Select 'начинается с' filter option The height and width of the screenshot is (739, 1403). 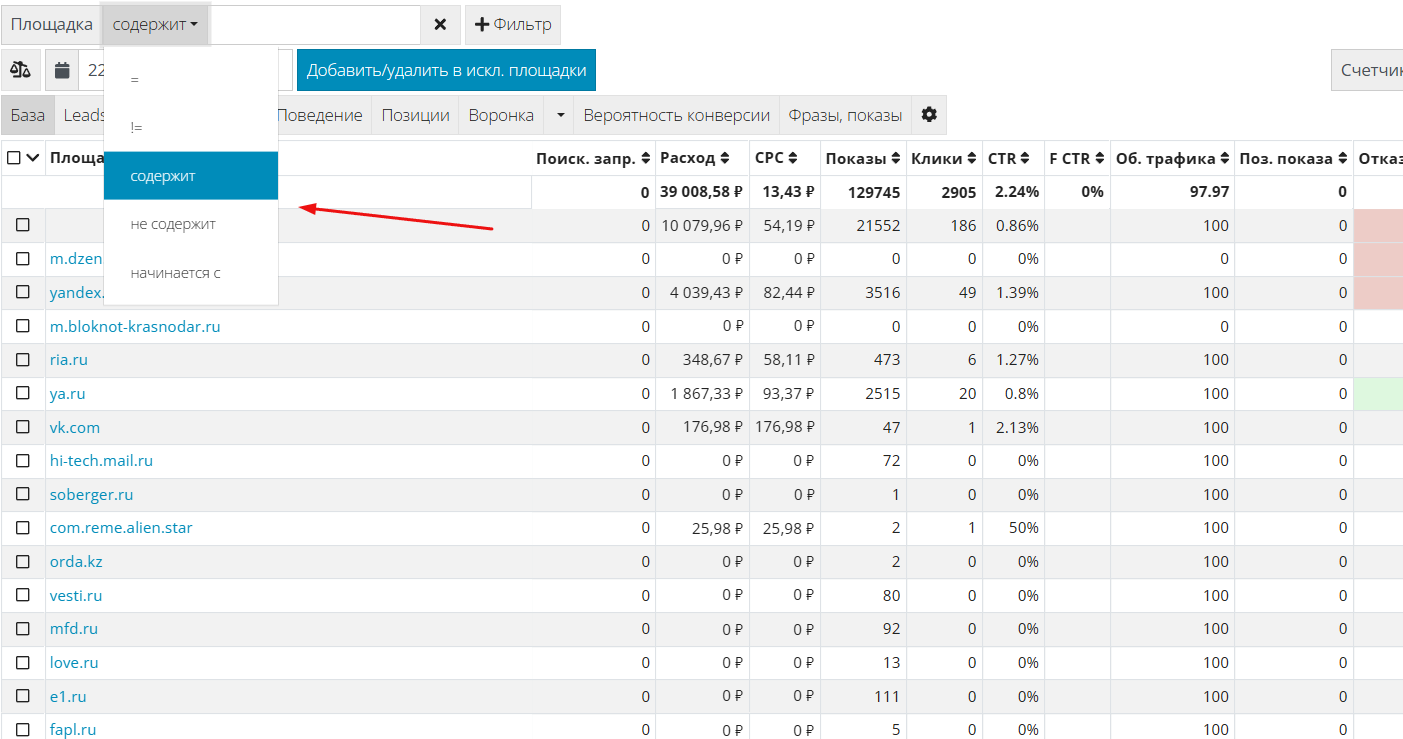click(x=176, y=273)
